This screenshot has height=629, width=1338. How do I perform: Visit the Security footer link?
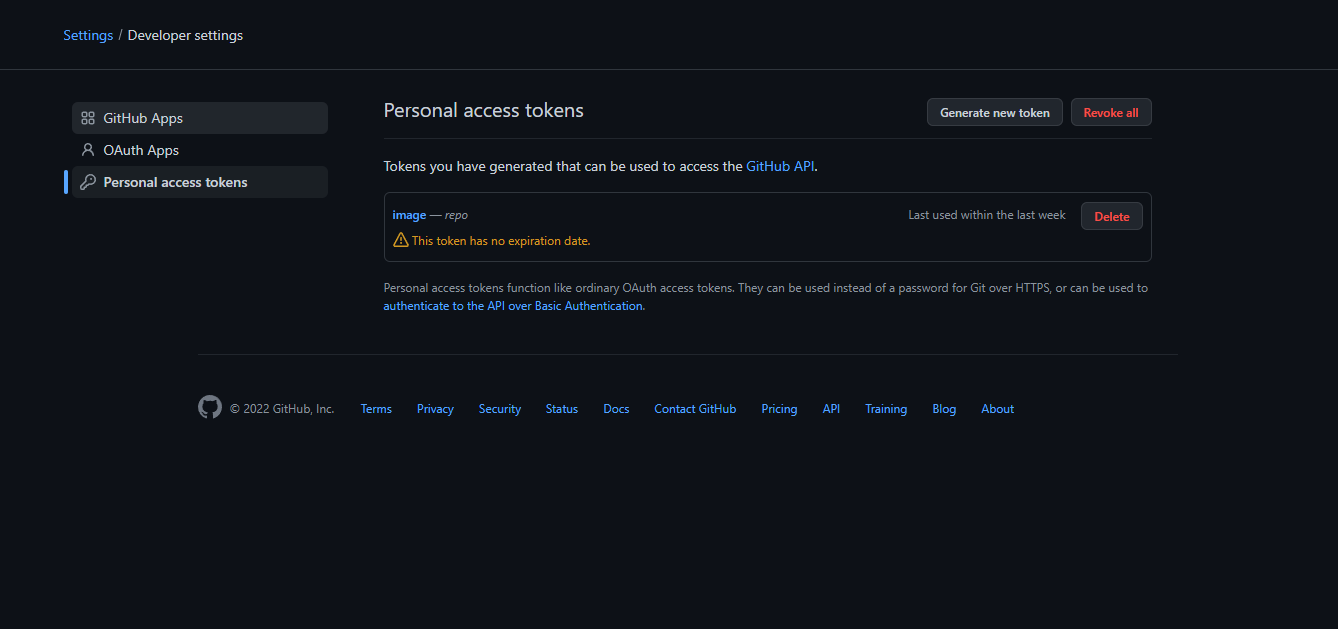click(500, 409)
